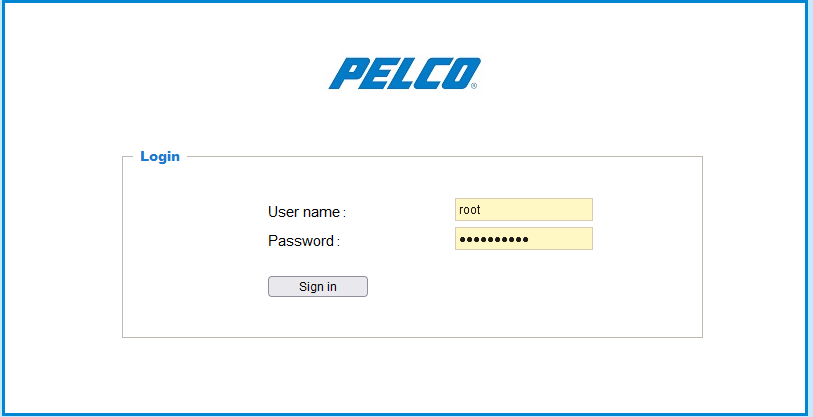Focus the Password input field
The height and width of the screenshot is (417, 813).
tap(523, 239)
